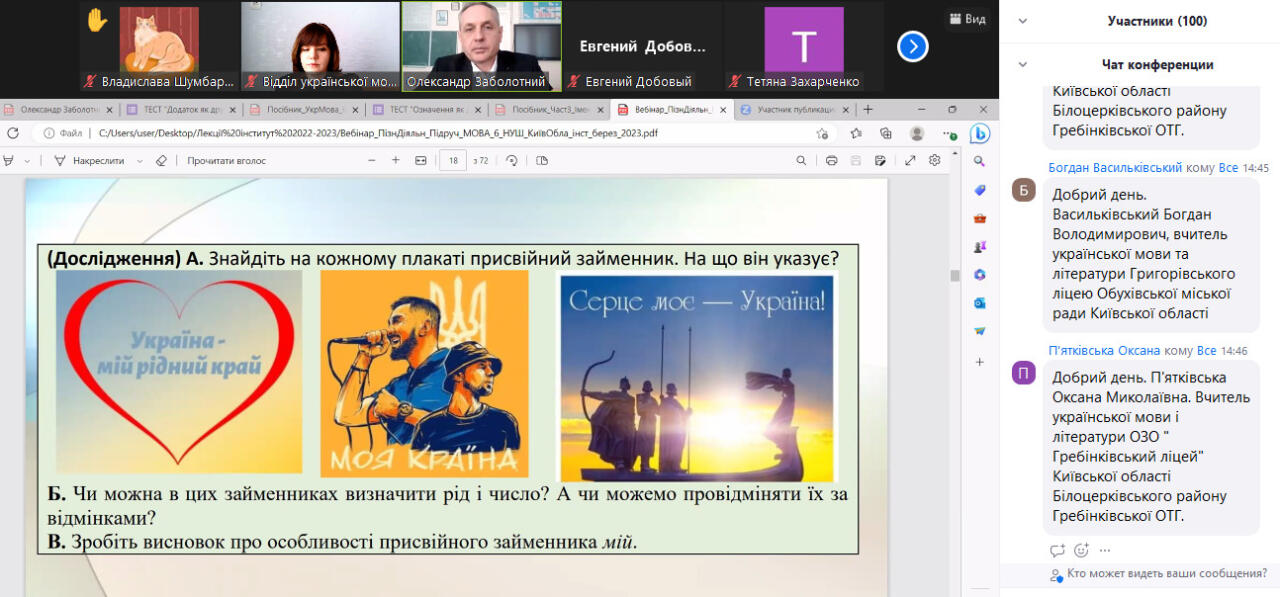Screen dimensions: 1280x597
Task: Open the sidebar Drop send icon
Action: tap(980, 330)
